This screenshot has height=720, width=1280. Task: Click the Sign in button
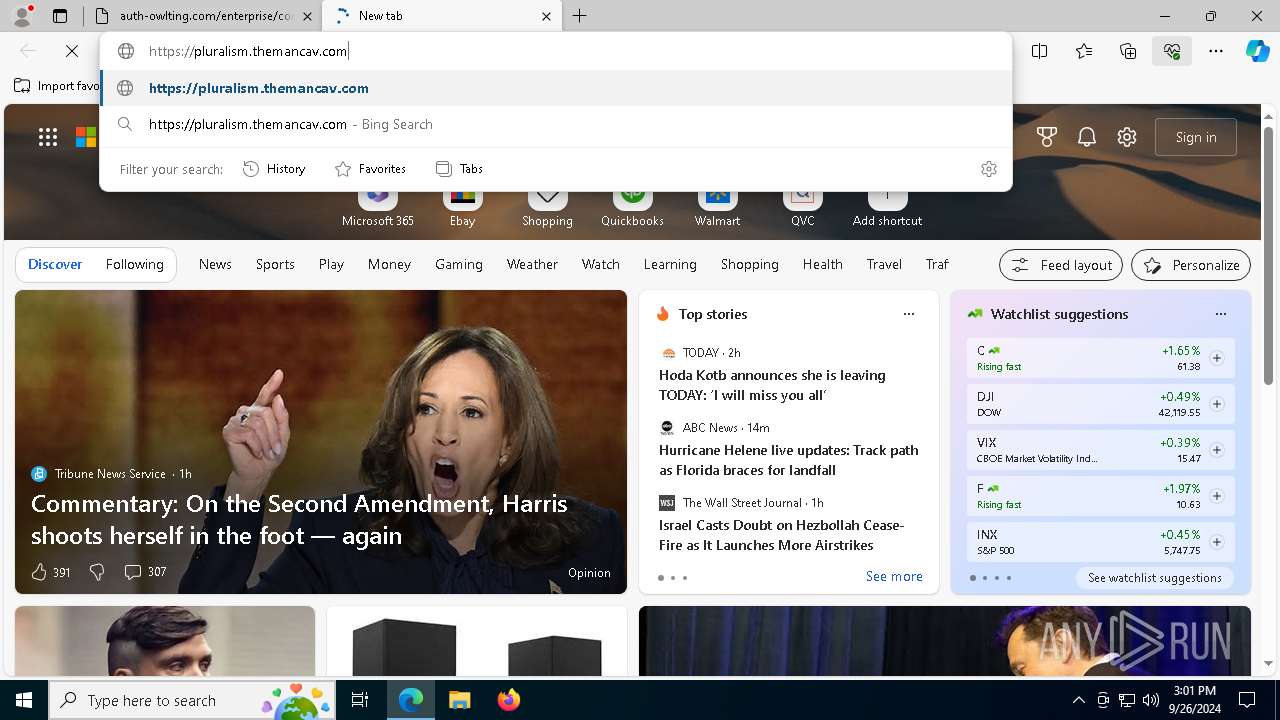(x=1196, y=137)
